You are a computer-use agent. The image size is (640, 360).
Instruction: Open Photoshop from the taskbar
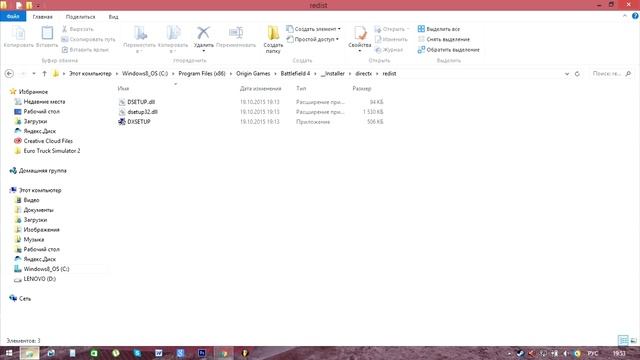pyautogui.click(x=202, y=353)
